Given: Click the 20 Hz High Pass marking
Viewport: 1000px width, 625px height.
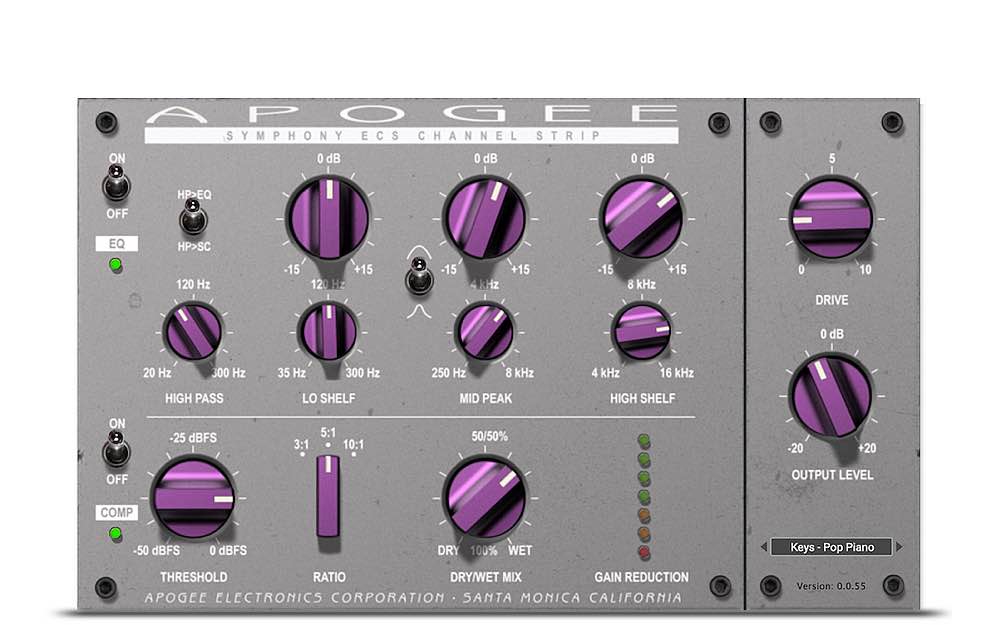Looking at the screenshot, I should coord(157,373).
